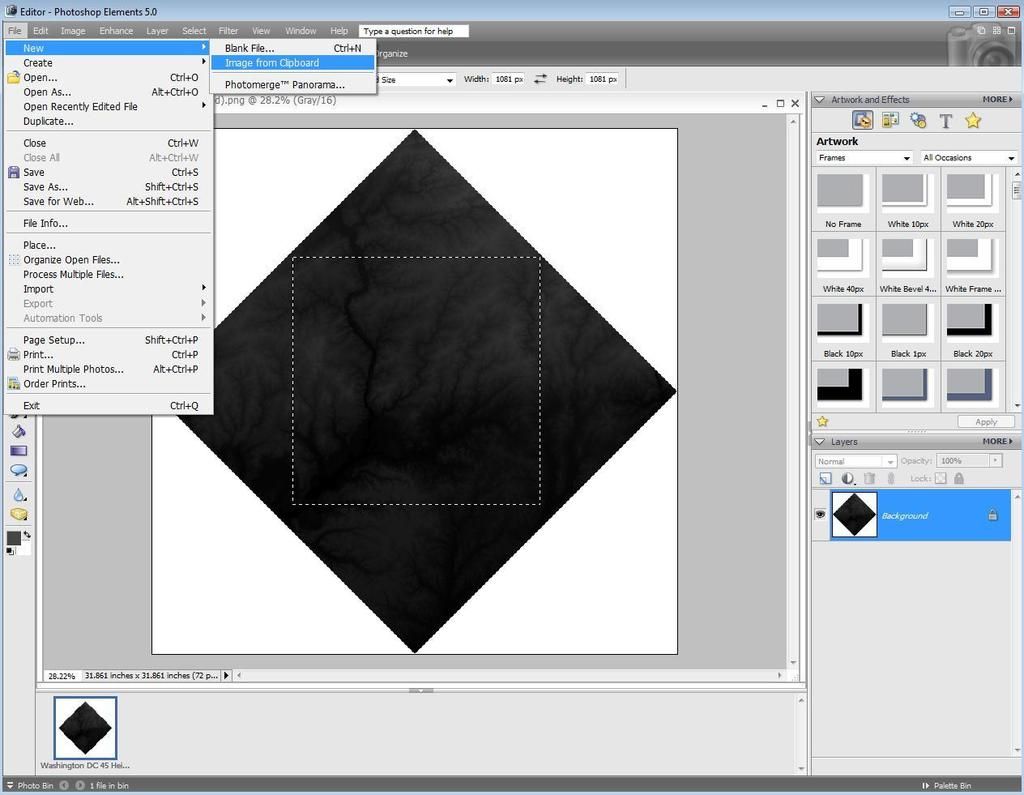The height and width of the screenshot is (795, 1024).
Task: Select the Paint Bucket tool
Action: pos(19,431)
